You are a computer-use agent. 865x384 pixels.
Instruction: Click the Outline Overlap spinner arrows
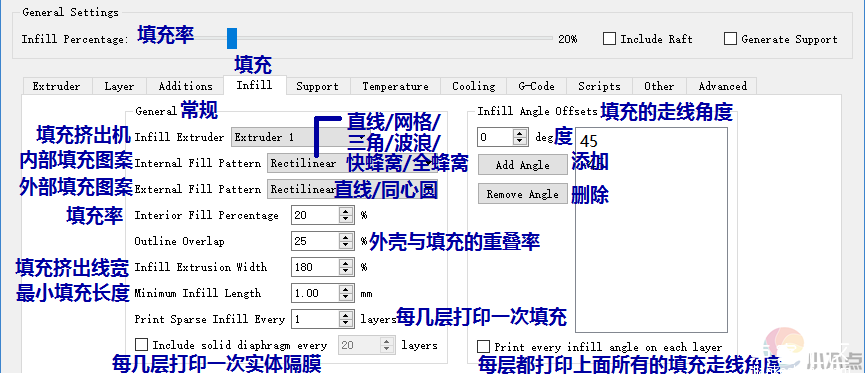point(345,241)
